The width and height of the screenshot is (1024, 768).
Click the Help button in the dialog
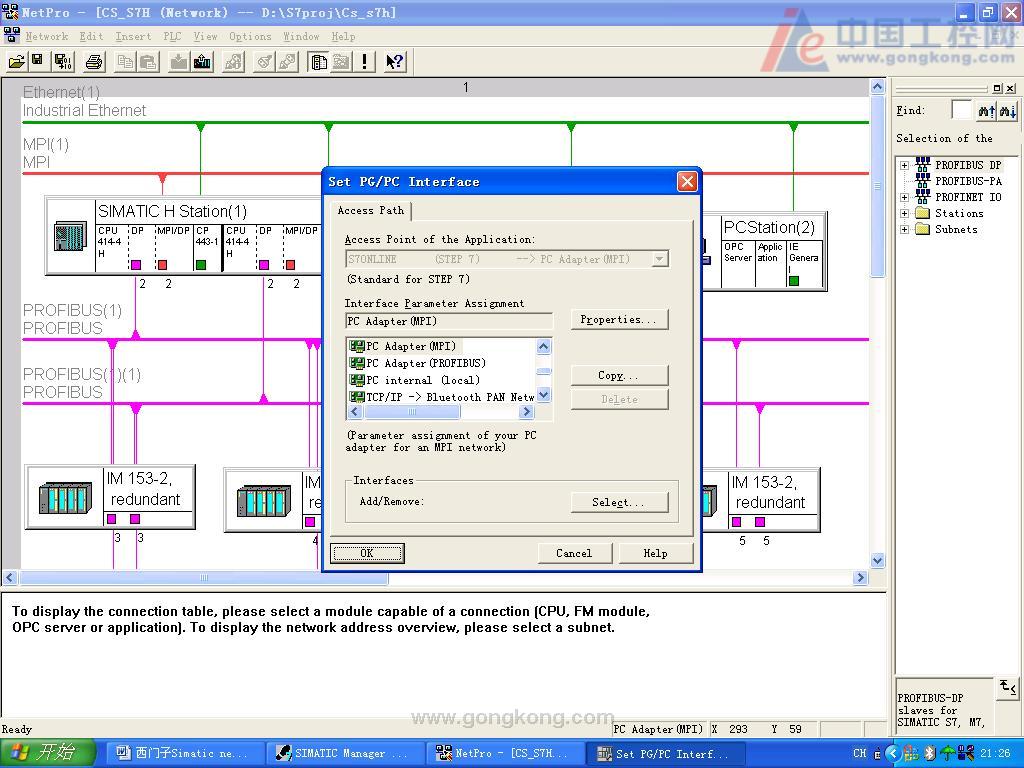point(656,553)
